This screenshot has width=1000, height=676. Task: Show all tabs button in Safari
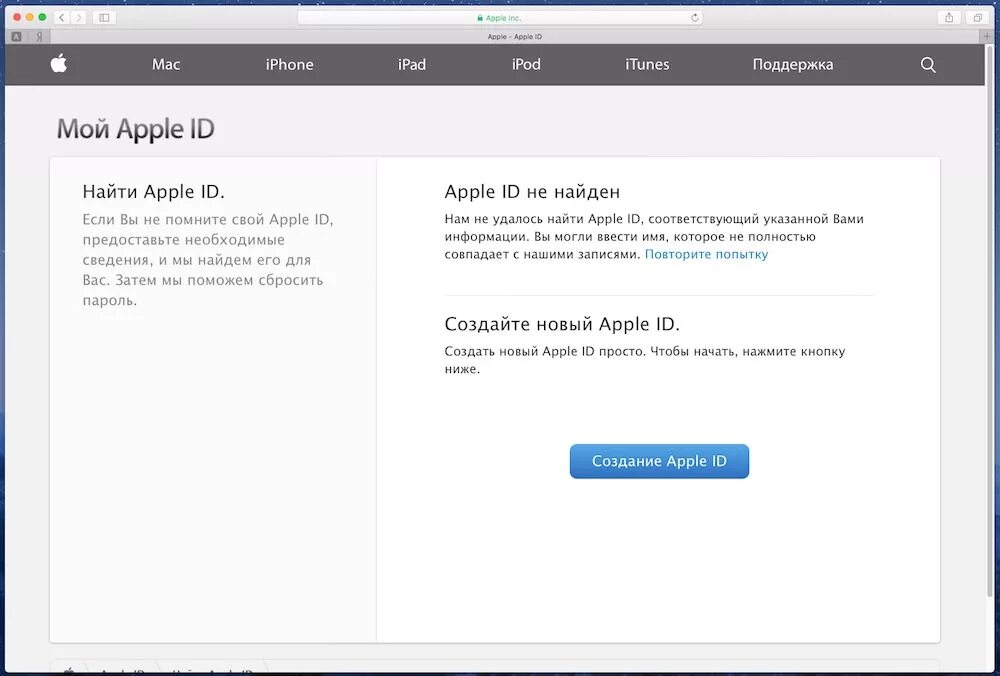[977, 18]
